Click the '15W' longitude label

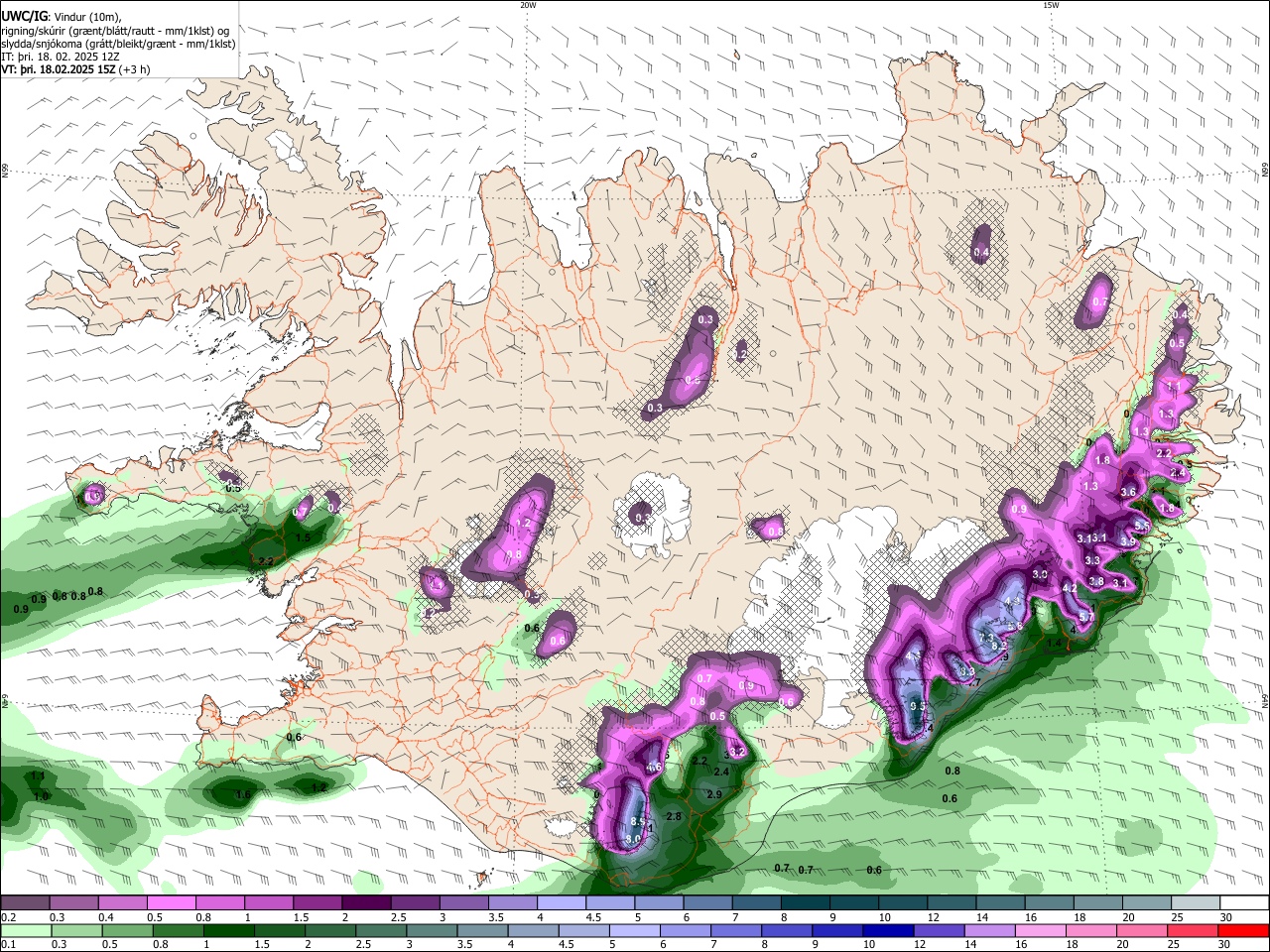pyautogui.click(x=1051, y=5)
